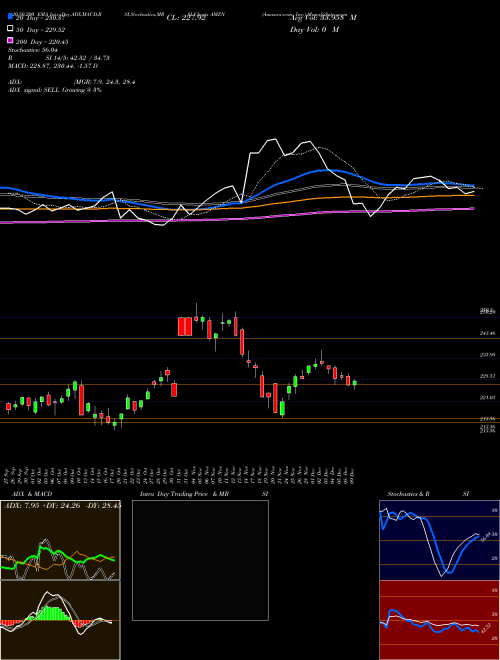Screen dimensions: 500x660
Task: Click the 'CL: 227.92' closing price label
Action: tap(186, 18)
